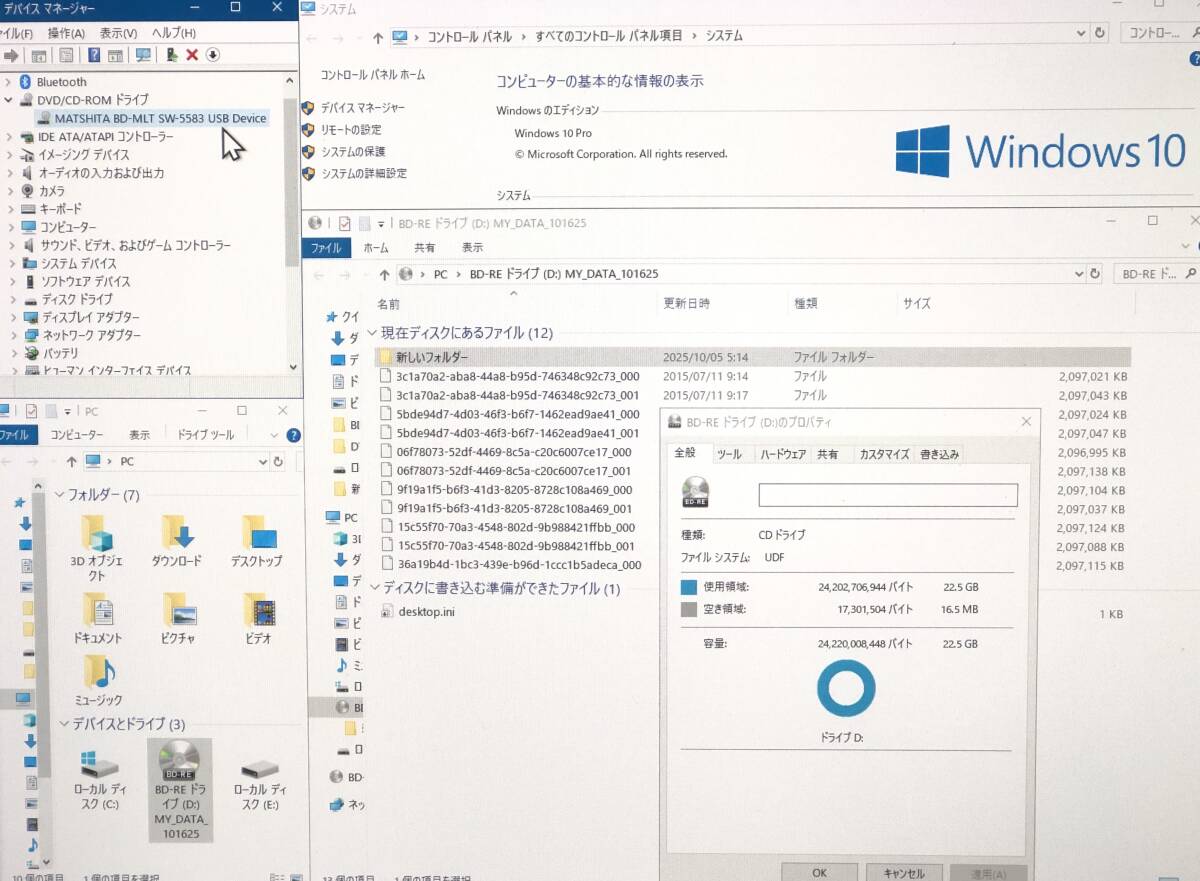Open ホーム ribbon tab in BD-RE drive window
The width and height of the screenshot is (1200, 881).
tap(376, 248)
